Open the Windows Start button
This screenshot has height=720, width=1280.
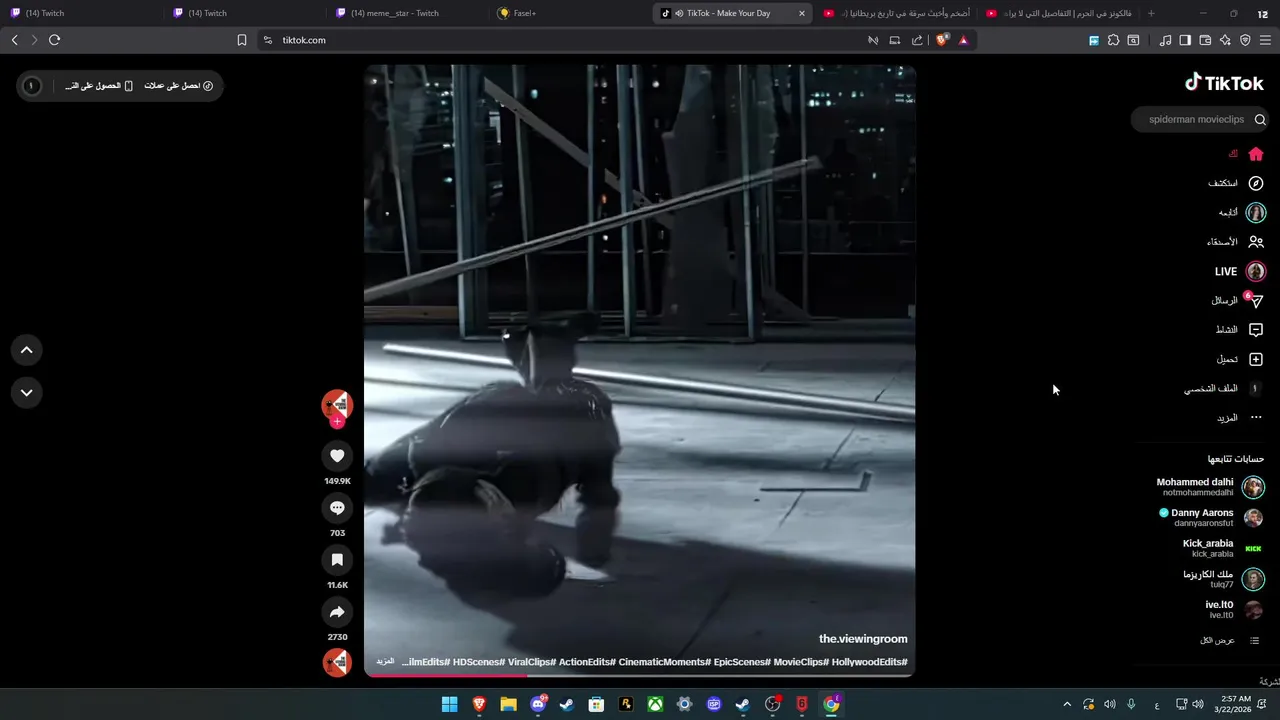(x=449, y=704)
